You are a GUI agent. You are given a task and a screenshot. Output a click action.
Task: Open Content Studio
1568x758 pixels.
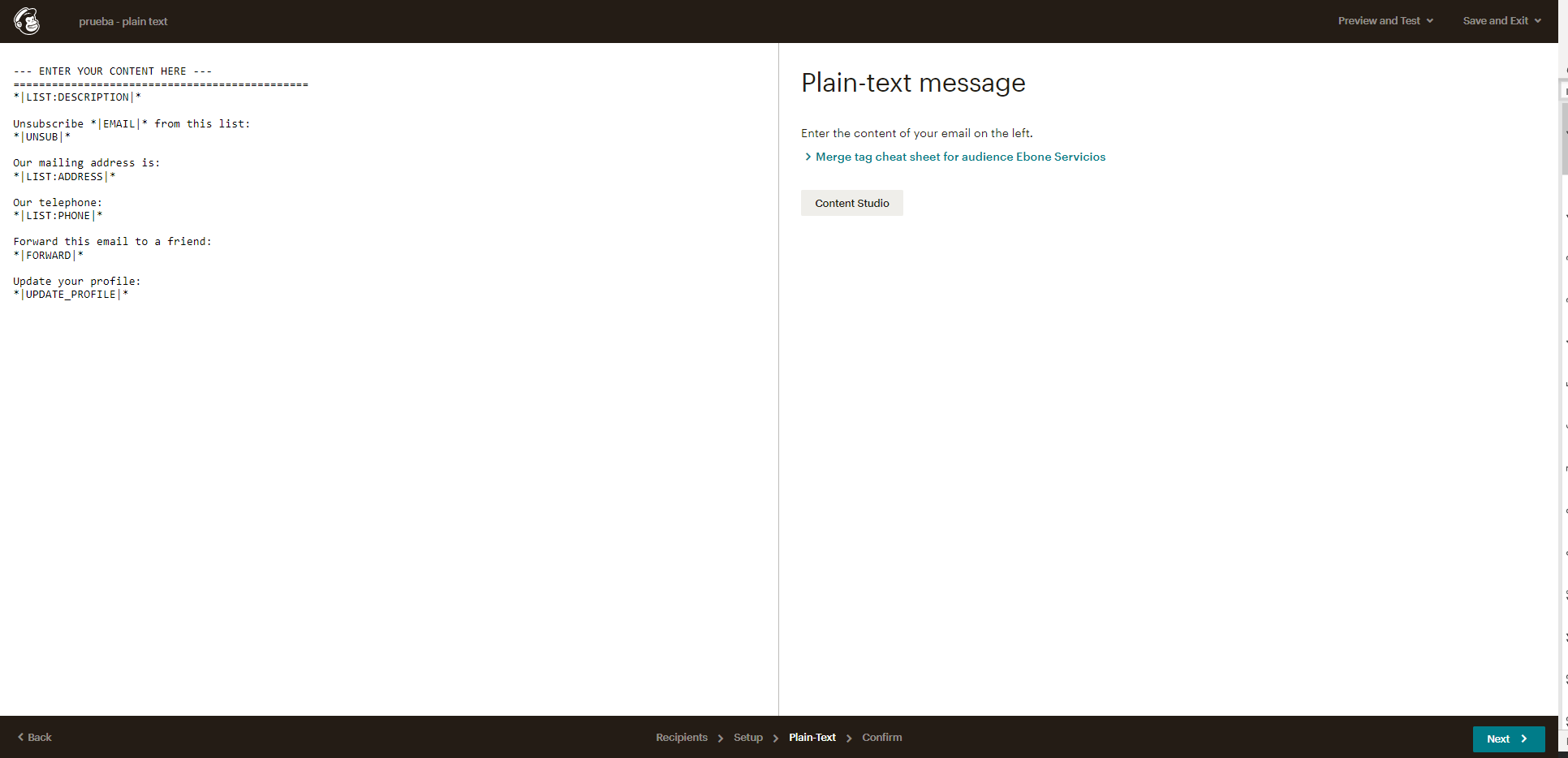point(851,203)
